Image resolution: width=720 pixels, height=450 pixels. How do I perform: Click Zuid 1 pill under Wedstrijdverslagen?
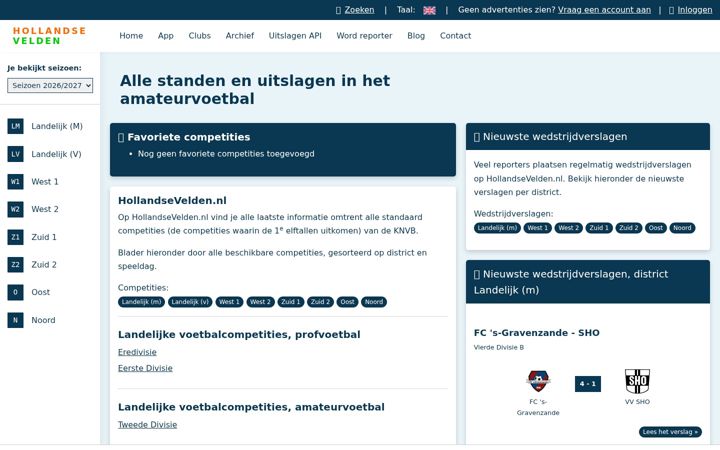599,228
